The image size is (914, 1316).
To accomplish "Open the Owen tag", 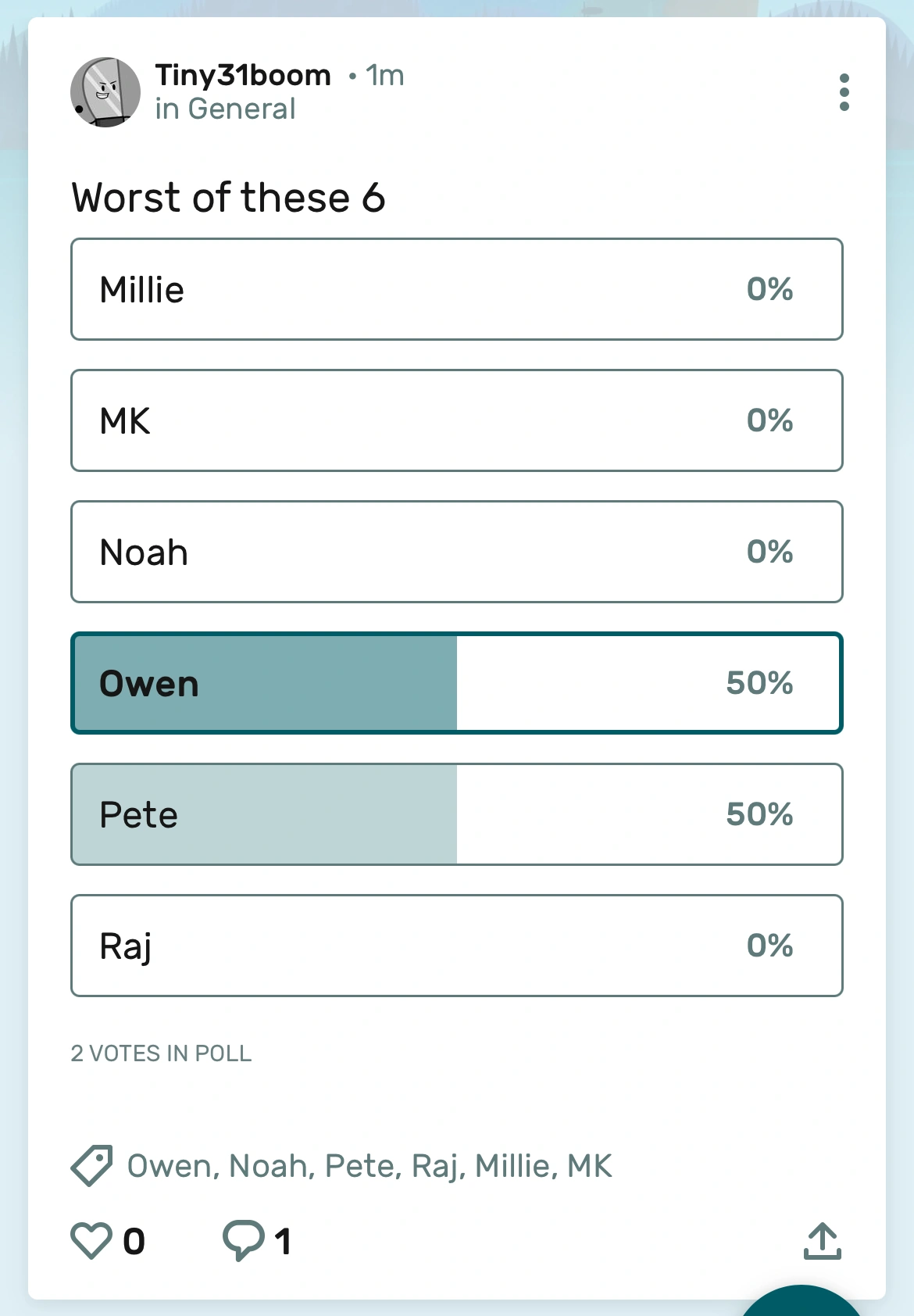I will tap(171, 1165).
